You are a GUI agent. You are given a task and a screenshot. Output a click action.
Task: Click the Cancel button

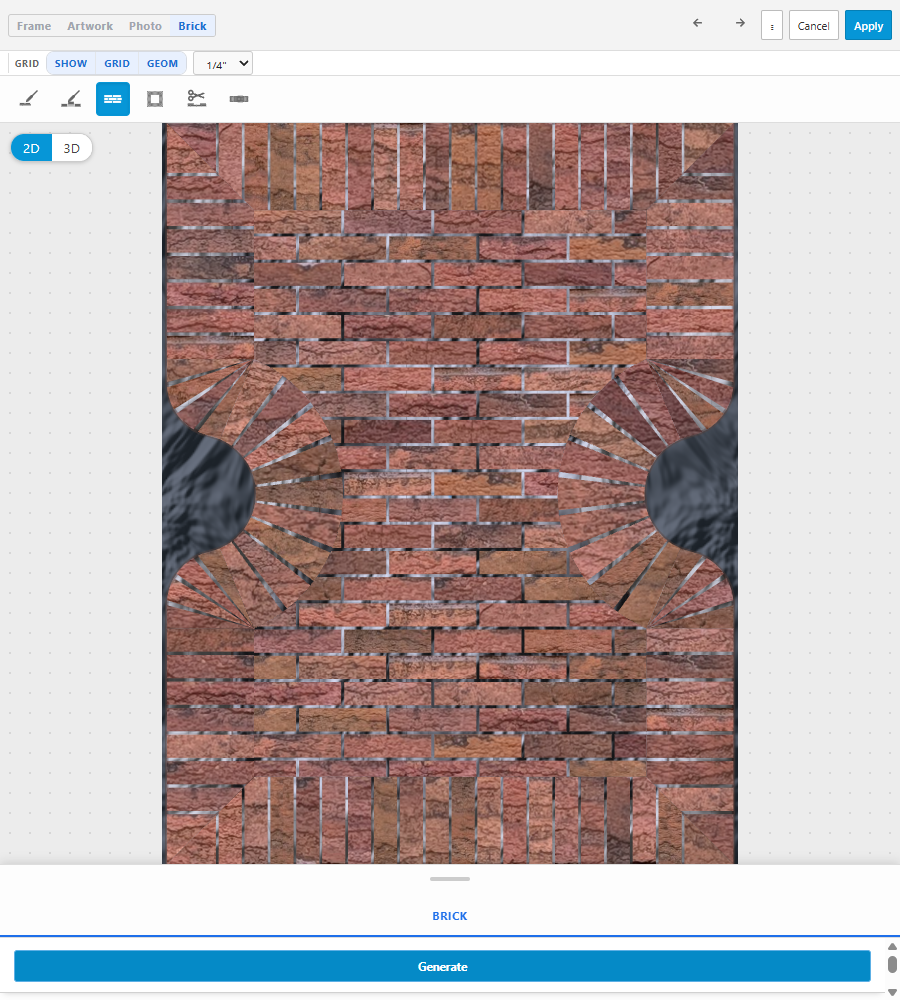coord(813,26)
